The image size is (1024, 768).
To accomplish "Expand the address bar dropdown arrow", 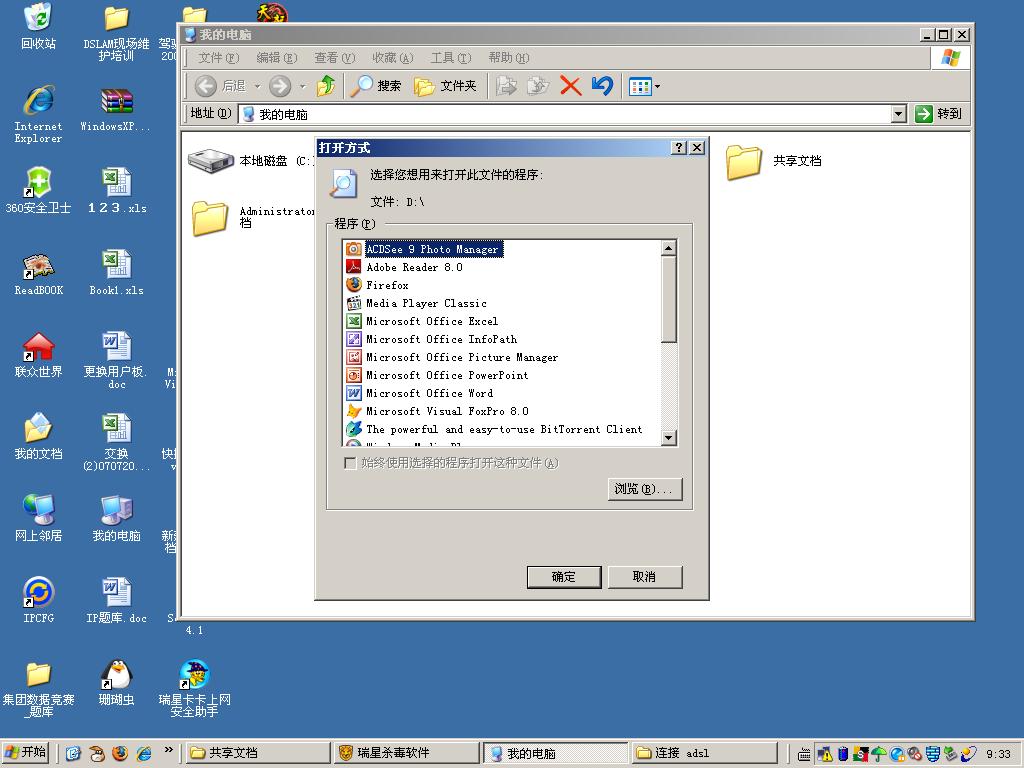I will 899,114.
